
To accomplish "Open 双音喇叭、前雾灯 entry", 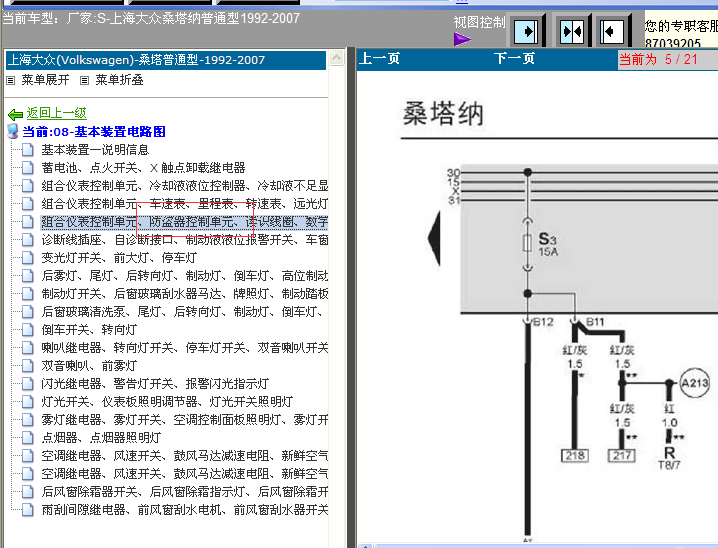I will (89, 365).
